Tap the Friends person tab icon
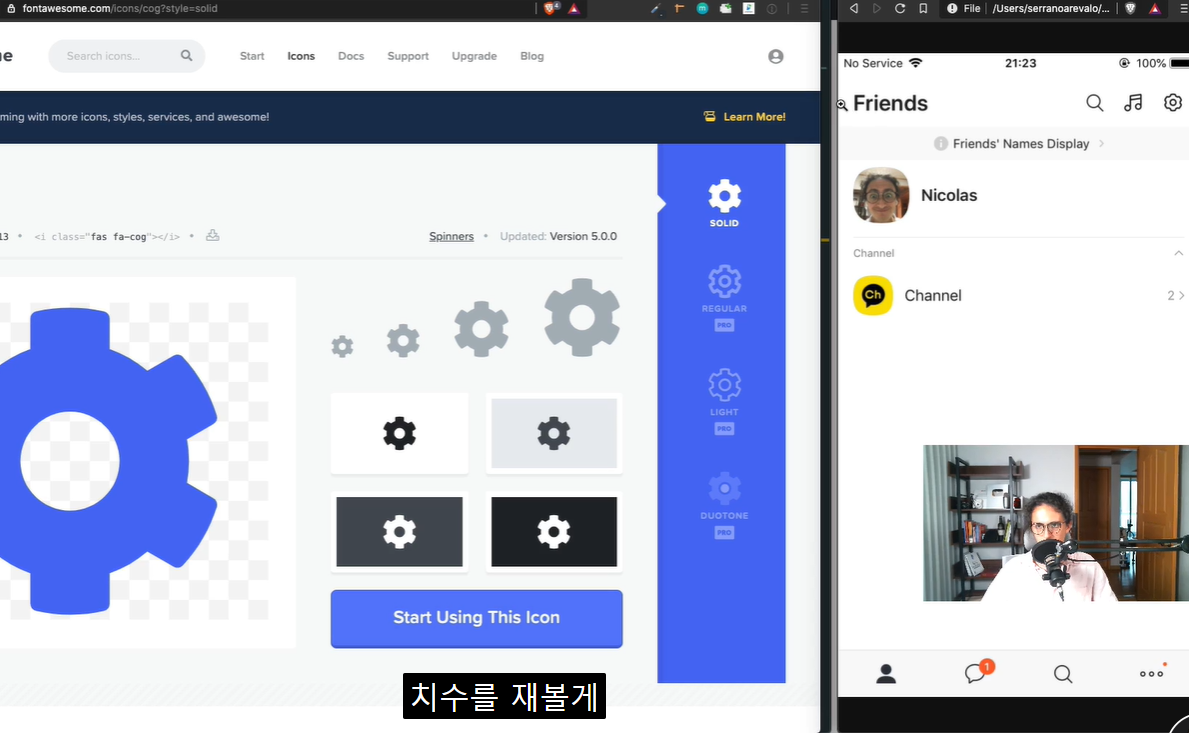 click(x=886, y=674)
